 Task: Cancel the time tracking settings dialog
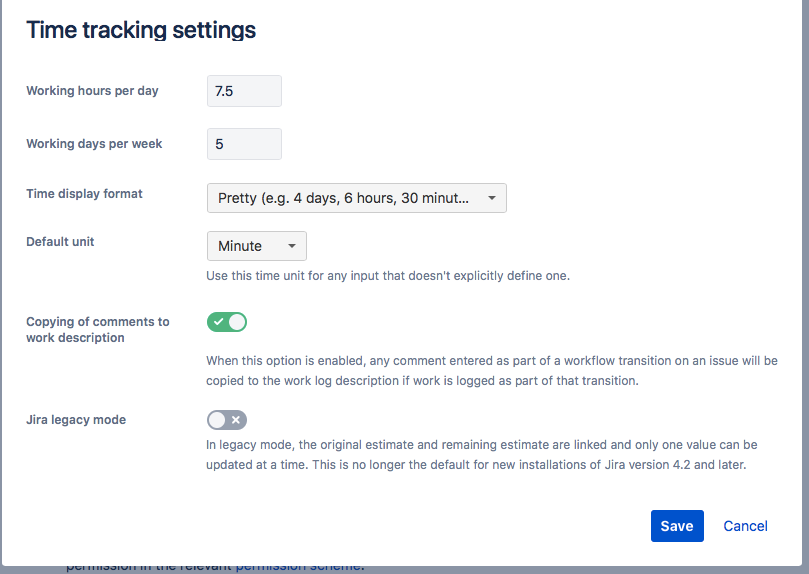(745, 526)
